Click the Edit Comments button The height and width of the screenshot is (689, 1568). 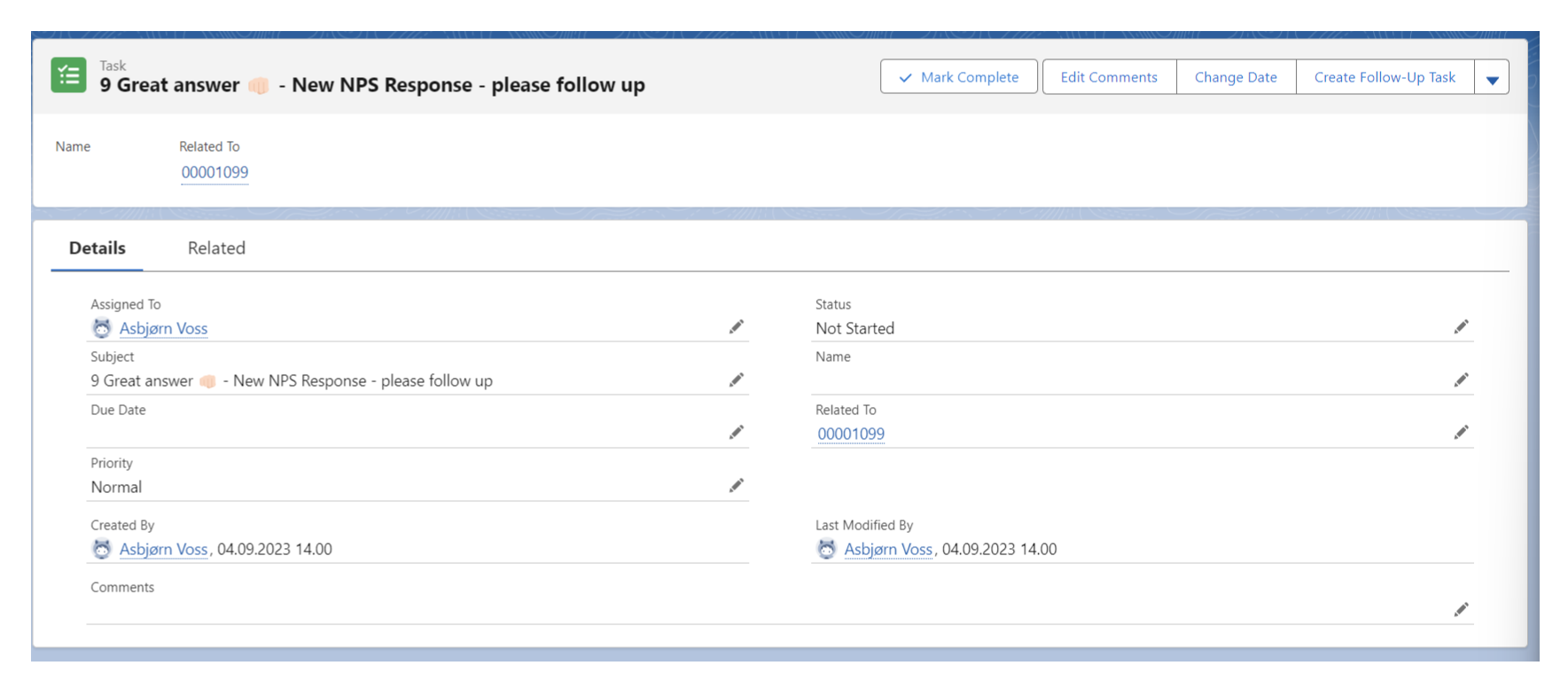1108,77
